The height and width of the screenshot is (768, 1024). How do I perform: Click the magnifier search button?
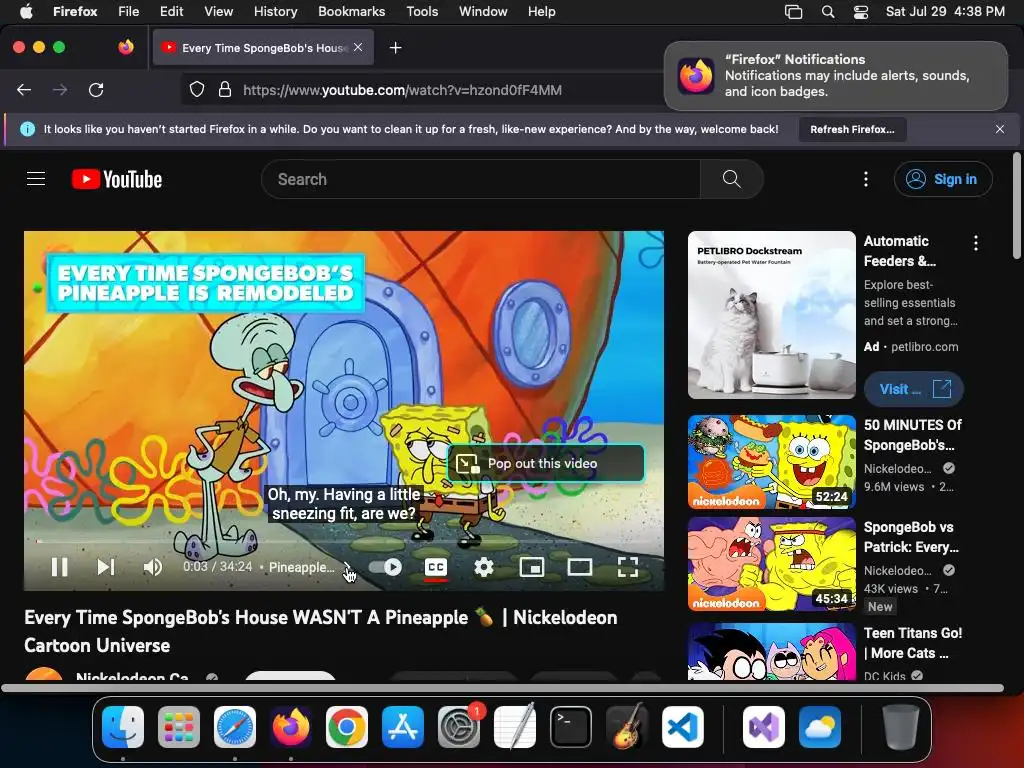[731, 179]
